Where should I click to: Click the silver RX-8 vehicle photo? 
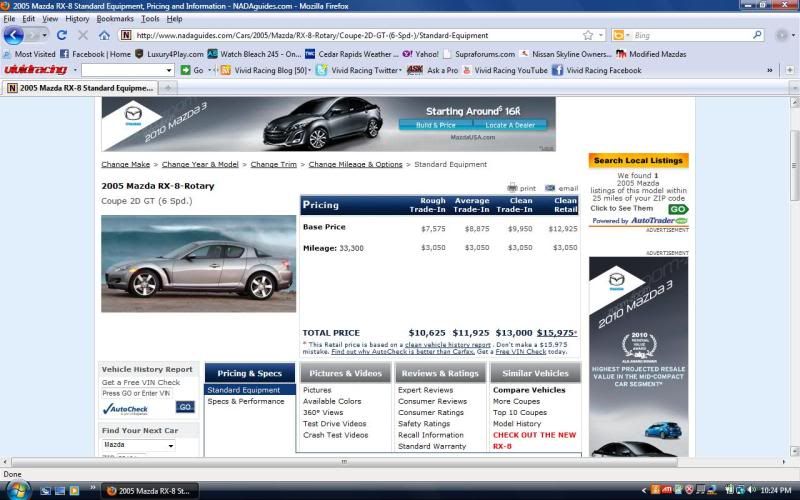tap(198, 263)
